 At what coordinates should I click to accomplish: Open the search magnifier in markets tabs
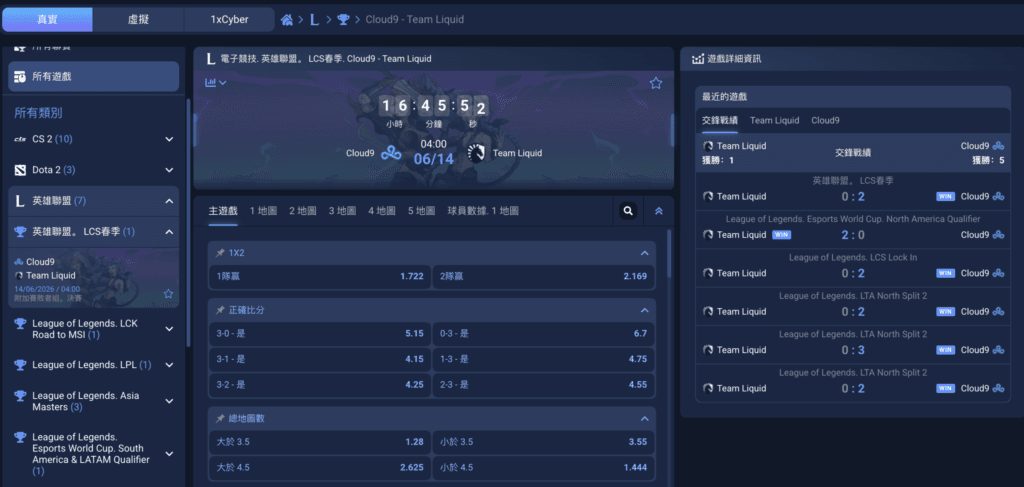(x=628, y=211)
